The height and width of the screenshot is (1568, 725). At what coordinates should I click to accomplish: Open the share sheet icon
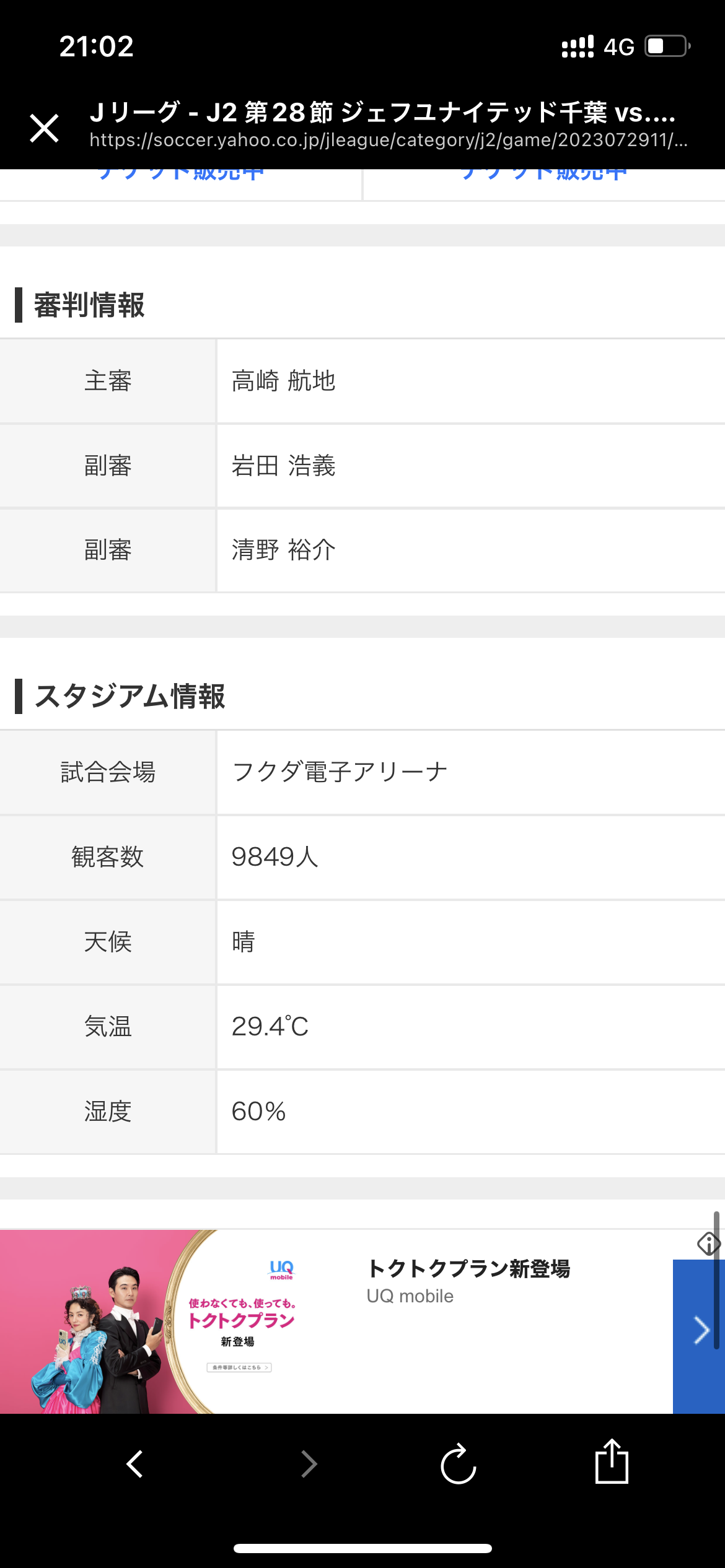[612, 1461]
